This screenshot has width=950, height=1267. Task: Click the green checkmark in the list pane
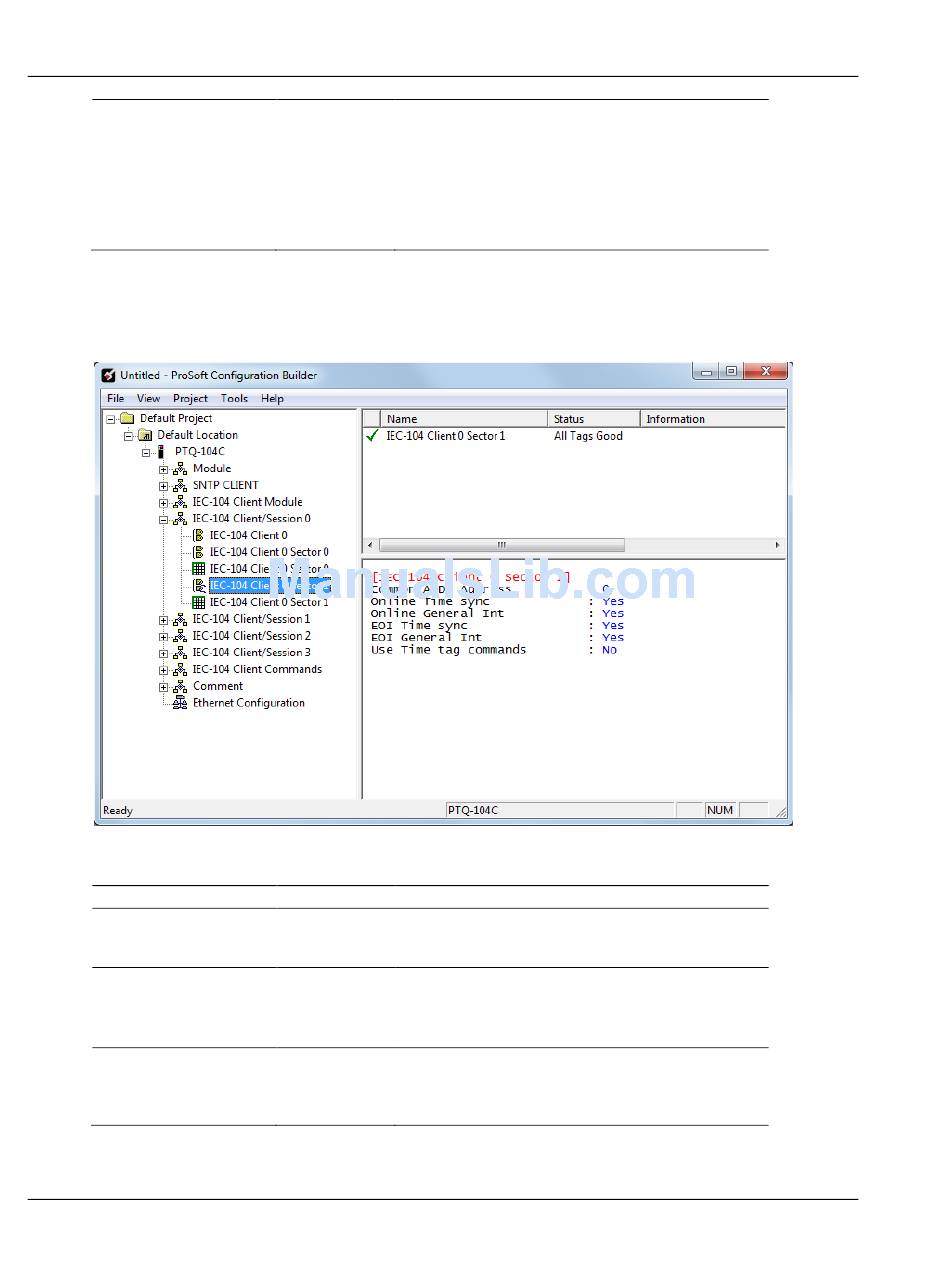(x=372, y=436)
